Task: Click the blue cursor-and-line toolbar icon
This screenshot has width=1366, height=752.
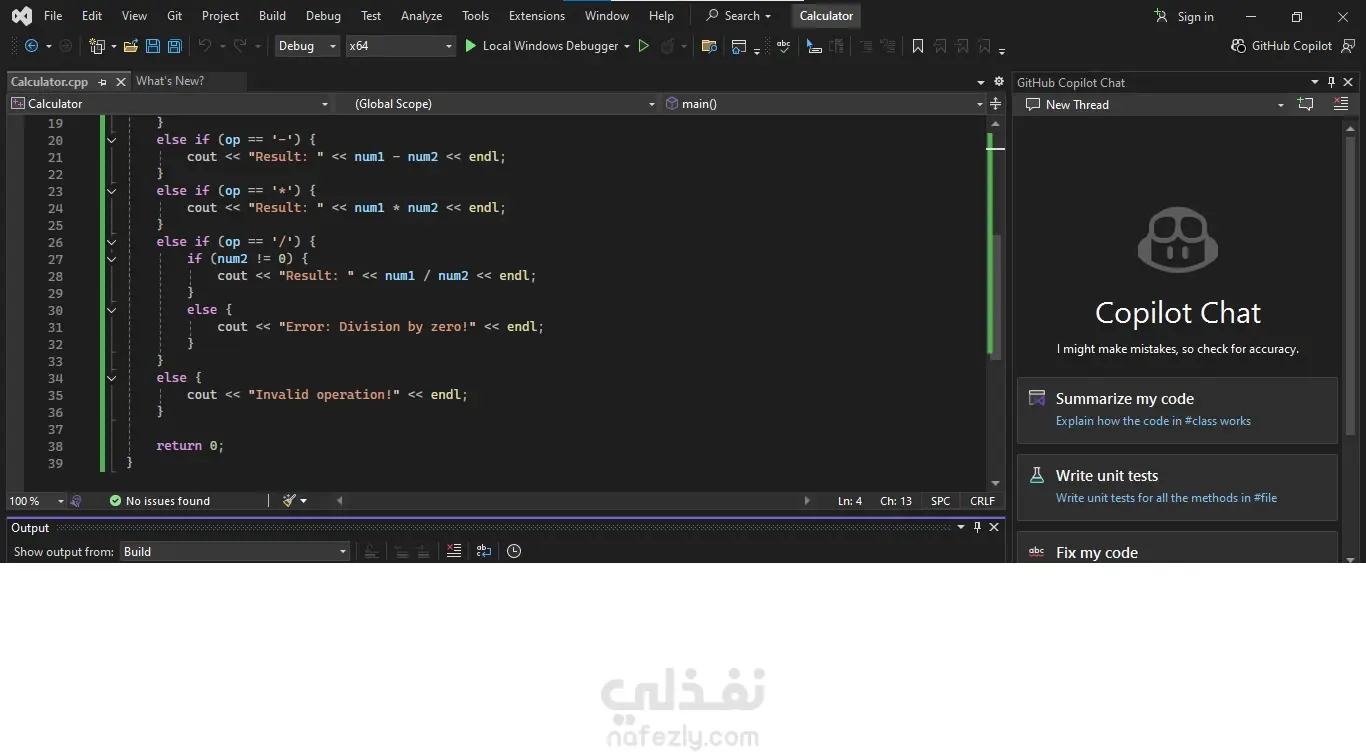Action: 814,46
